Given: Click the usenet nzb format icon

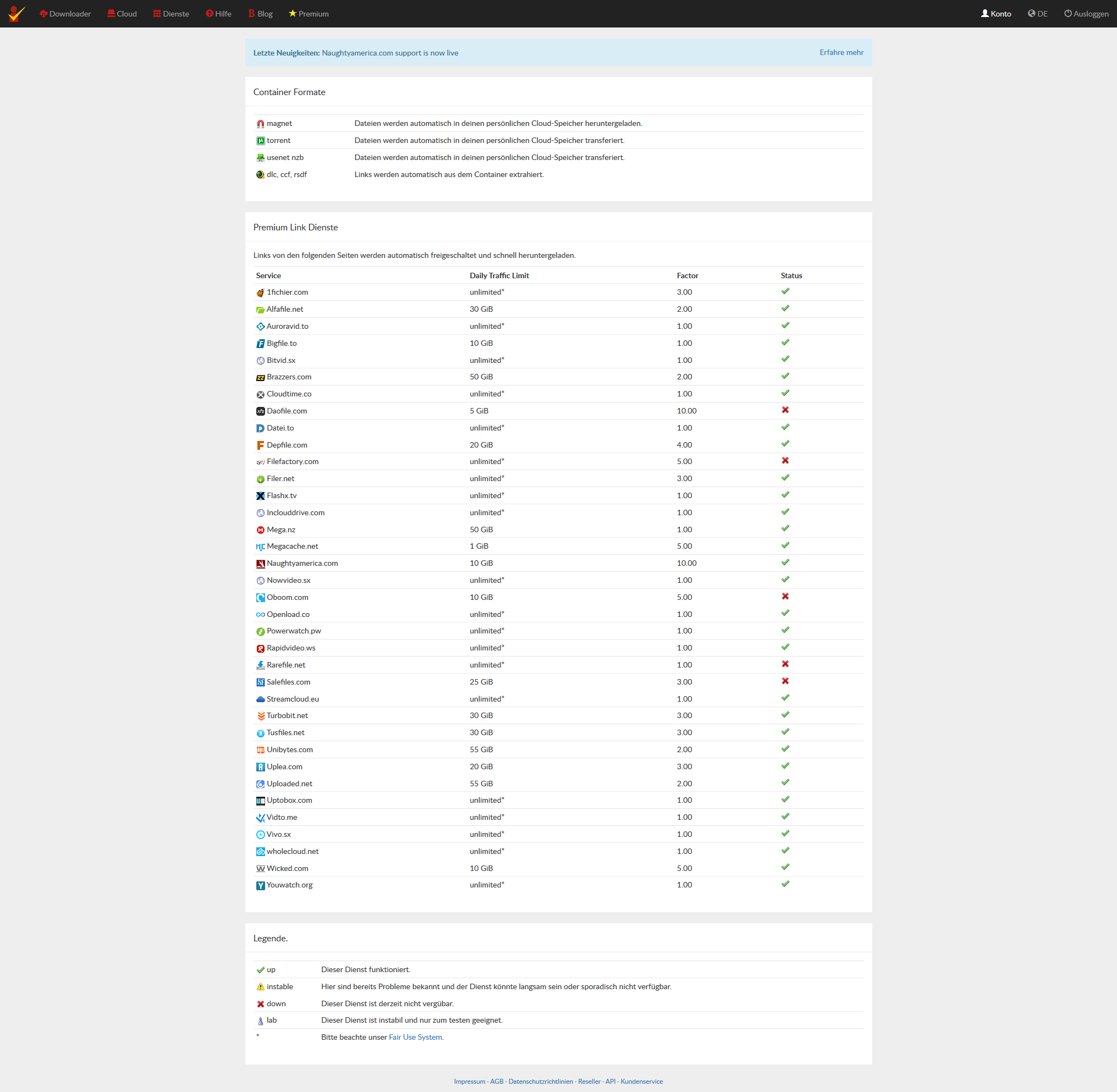Looking at the screenshot, I should point(260,158).
